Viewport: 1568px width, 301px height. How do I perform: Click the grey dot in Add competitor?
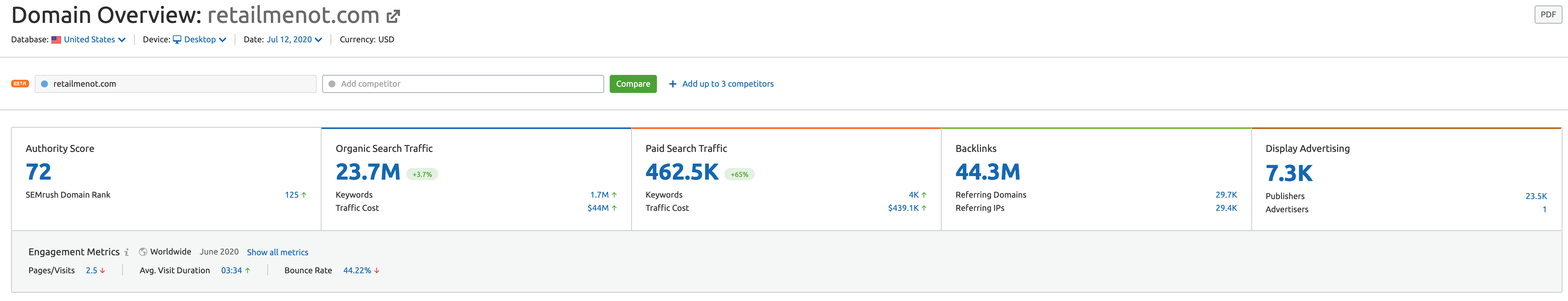[x=332, y=84]
